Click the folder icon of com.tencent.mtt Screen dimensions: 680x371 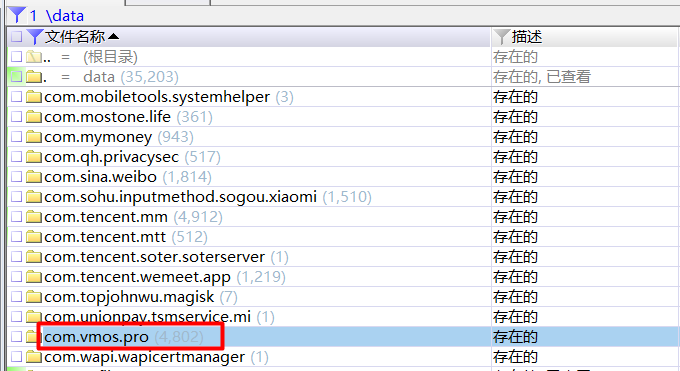coord(33,236)
